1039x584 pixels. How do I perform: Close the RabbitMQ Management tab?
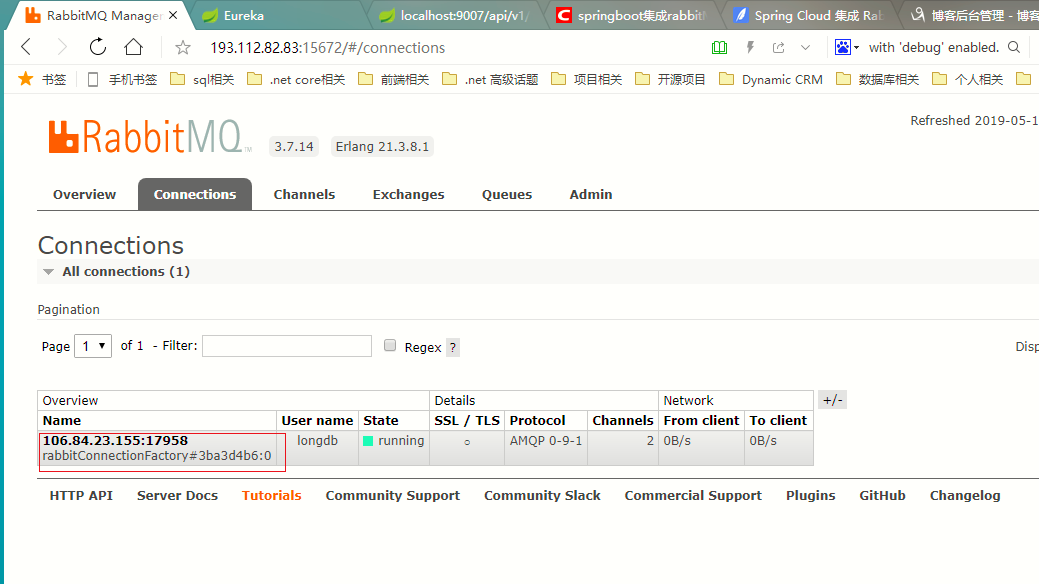pyautogui.click(x=173, y=15)
